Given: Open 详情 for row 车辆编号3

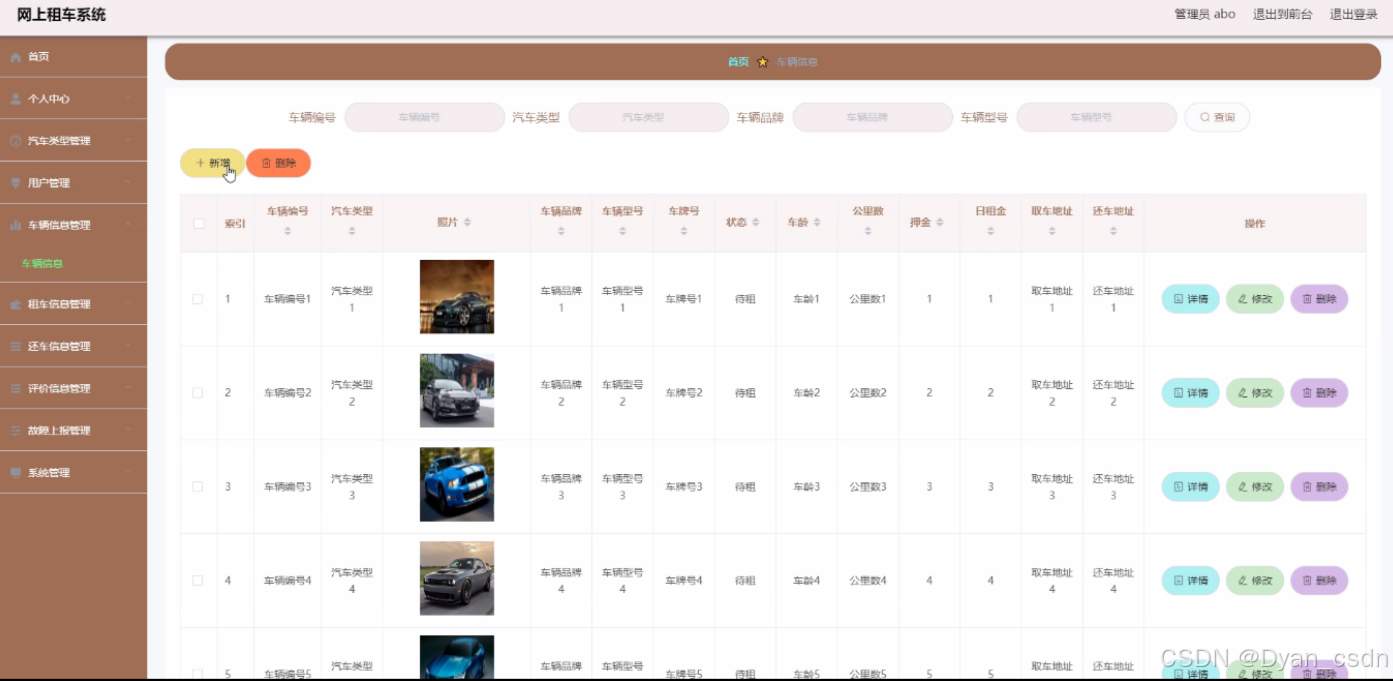Looking at the screenshot, I should coord(1190,487).
